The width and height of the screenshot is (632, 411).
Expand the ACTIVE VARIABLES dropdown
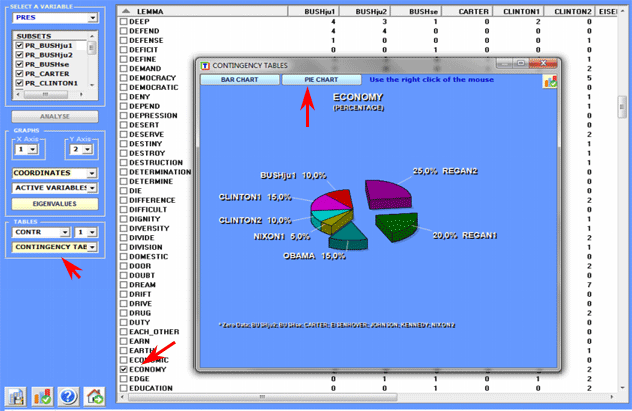[93, 188]
